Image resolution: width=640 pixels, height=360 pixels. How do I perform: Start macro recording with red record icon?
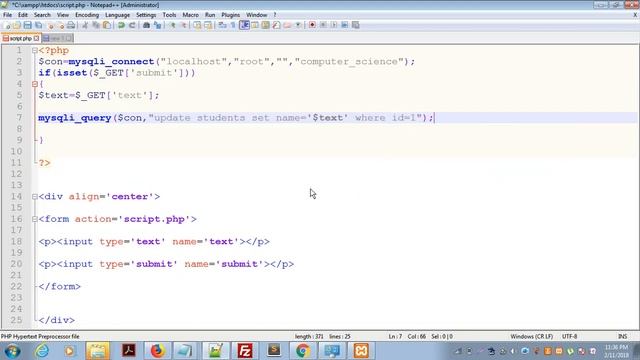(312, 25)
